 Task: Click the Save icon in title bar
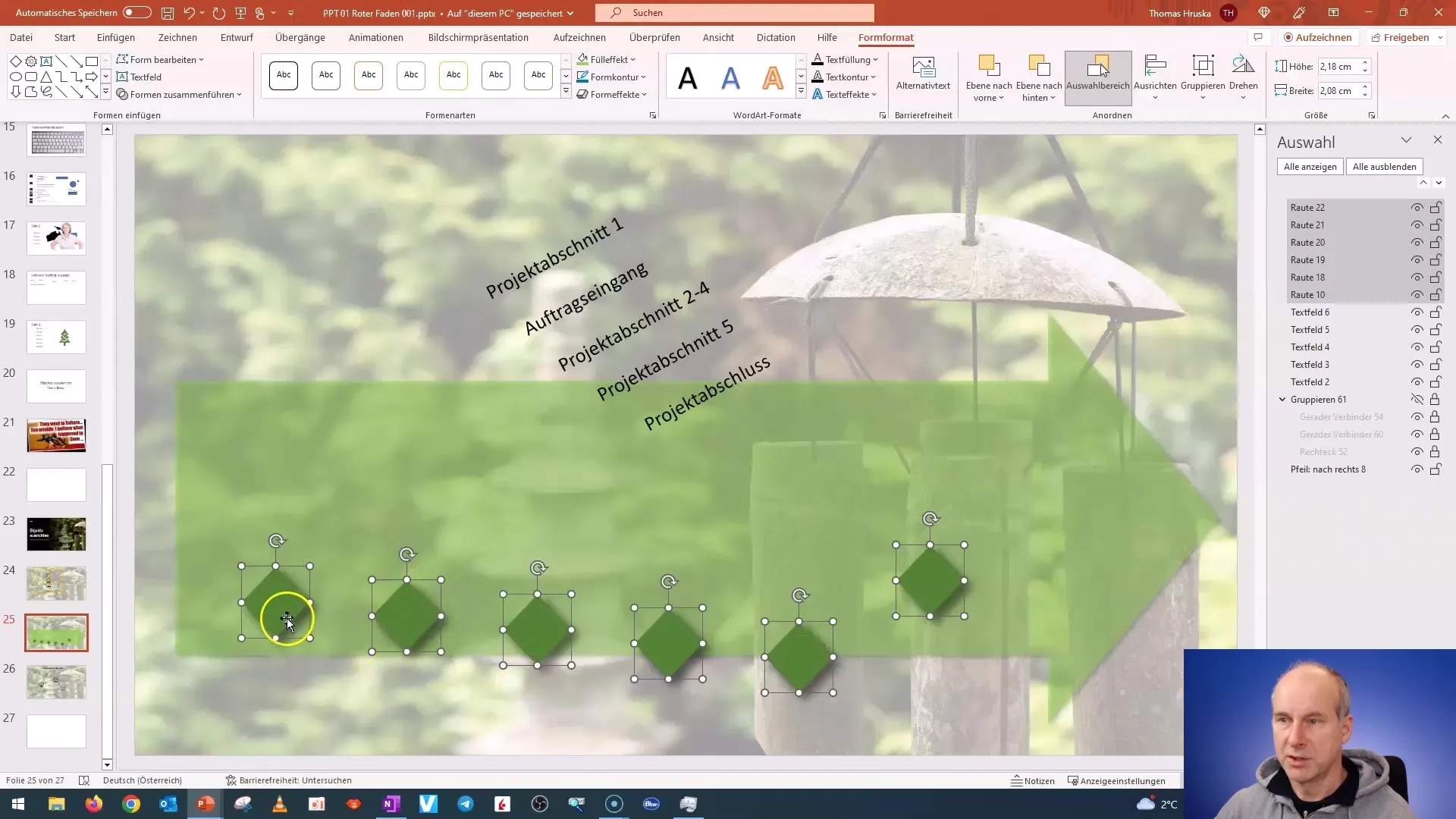pyautogui.click(x=168, y=13)
